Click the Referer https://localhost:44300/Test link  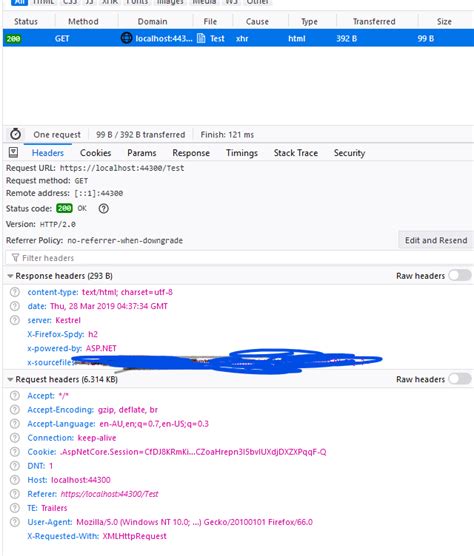pos(109,494)
